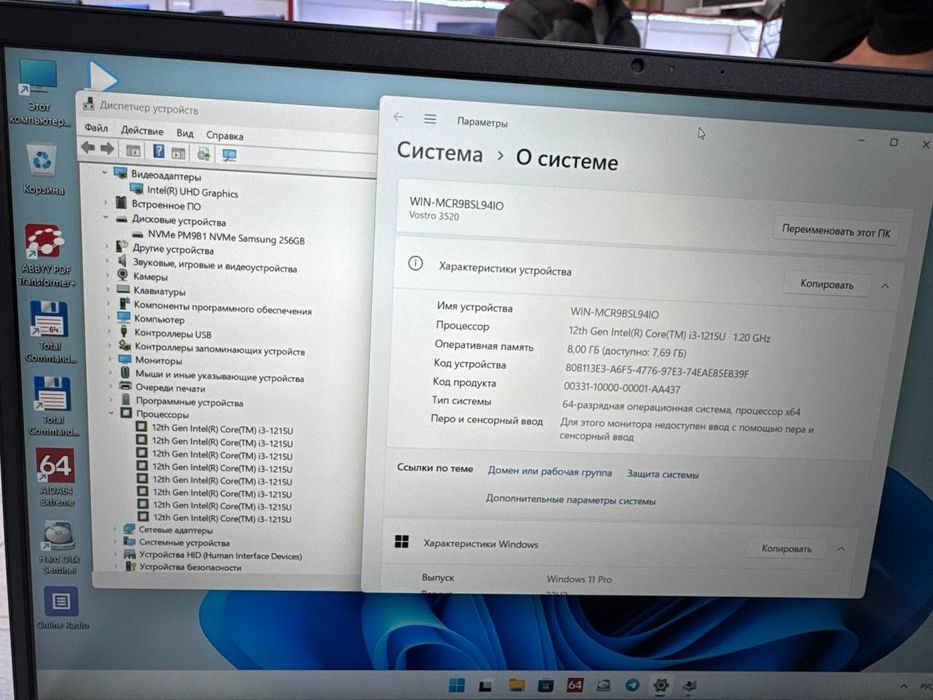Open Дополнительные параметры системы link
The height and width of the screenshot is (700, 933).
570,500
